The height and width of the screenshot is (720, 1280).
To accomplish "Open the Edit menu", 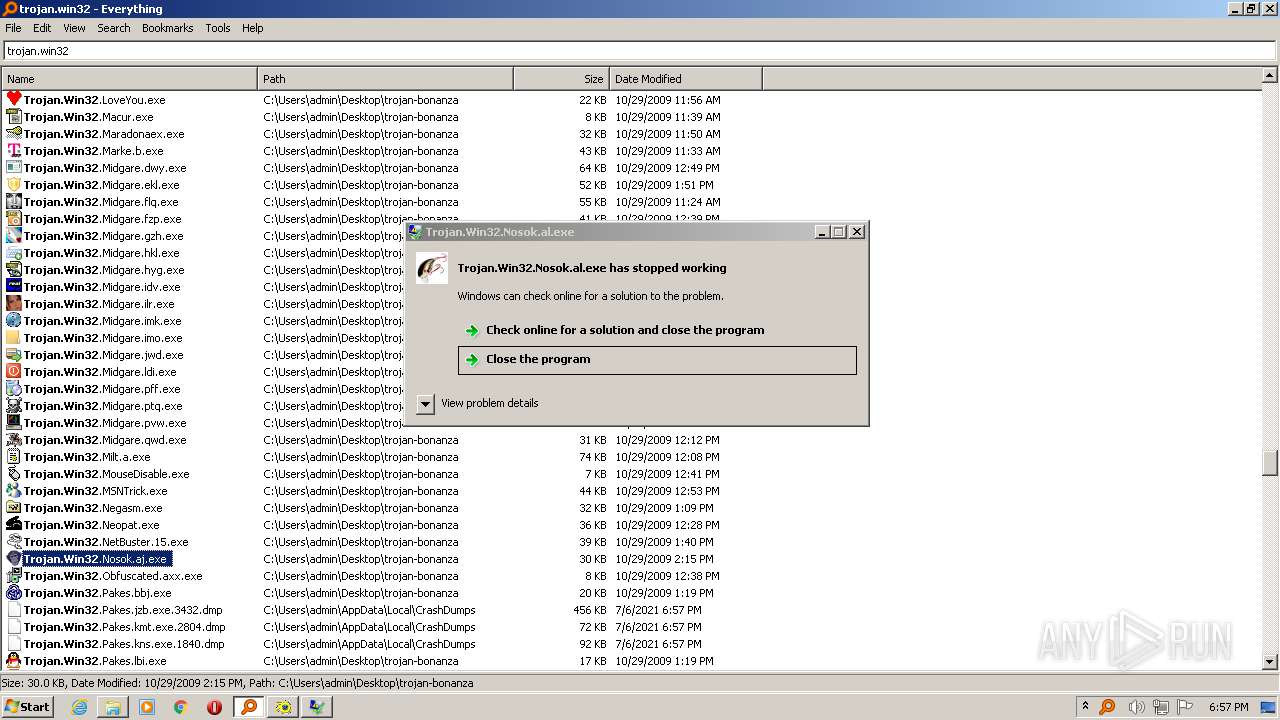I will (x=42, y=28).
